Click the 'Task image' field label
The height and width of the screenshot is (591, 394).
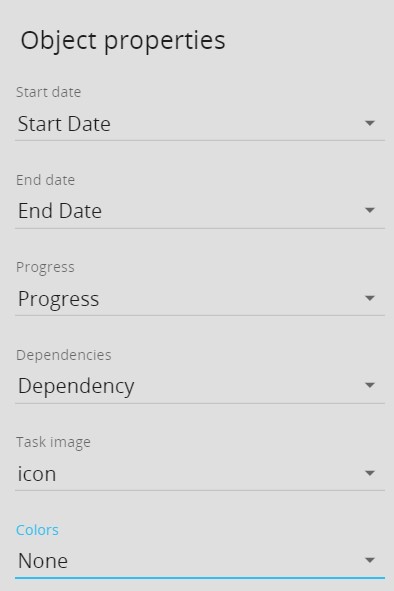pyautogui.click(x=53, y=442)
